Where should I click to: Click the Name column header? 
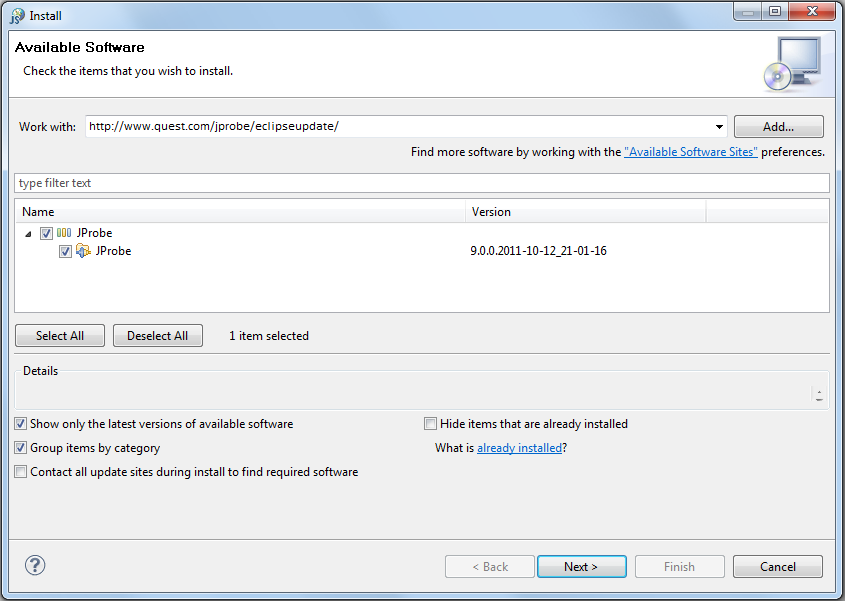(x=240, y=212)
